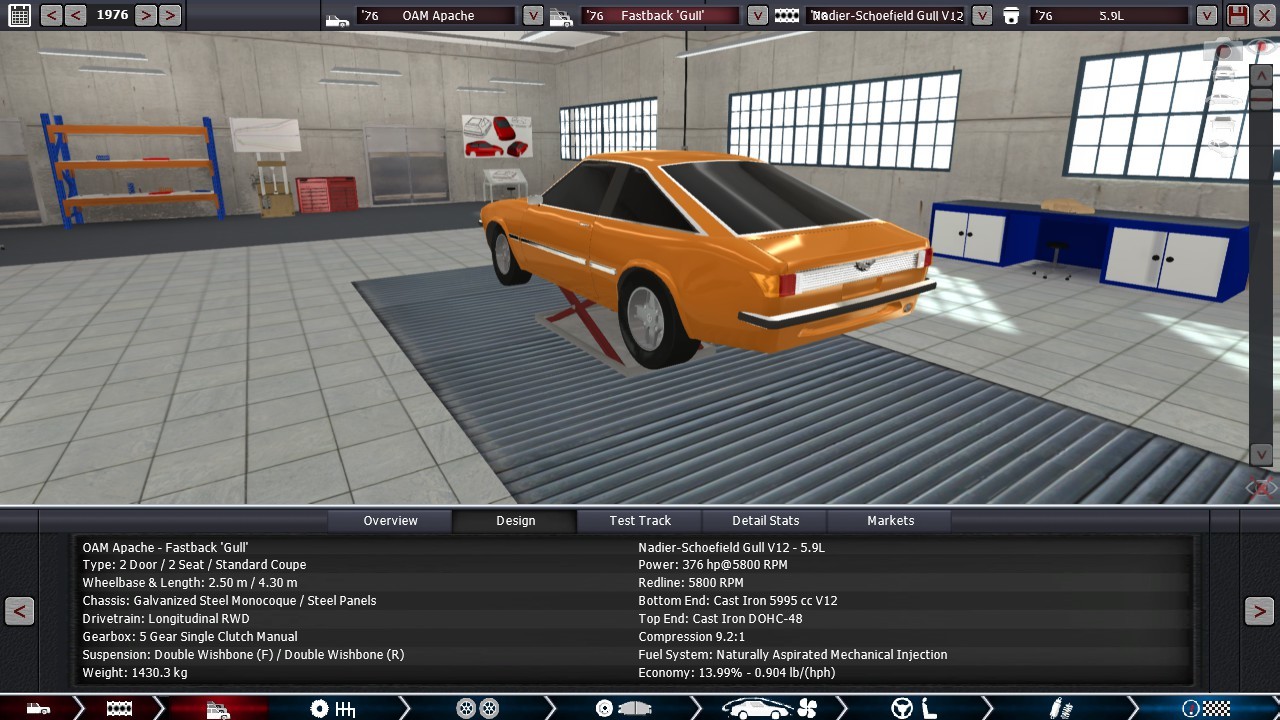This screenshot has width=1280, height=720.
Task: Open the brakes section icon
Action: pos(620,709)
